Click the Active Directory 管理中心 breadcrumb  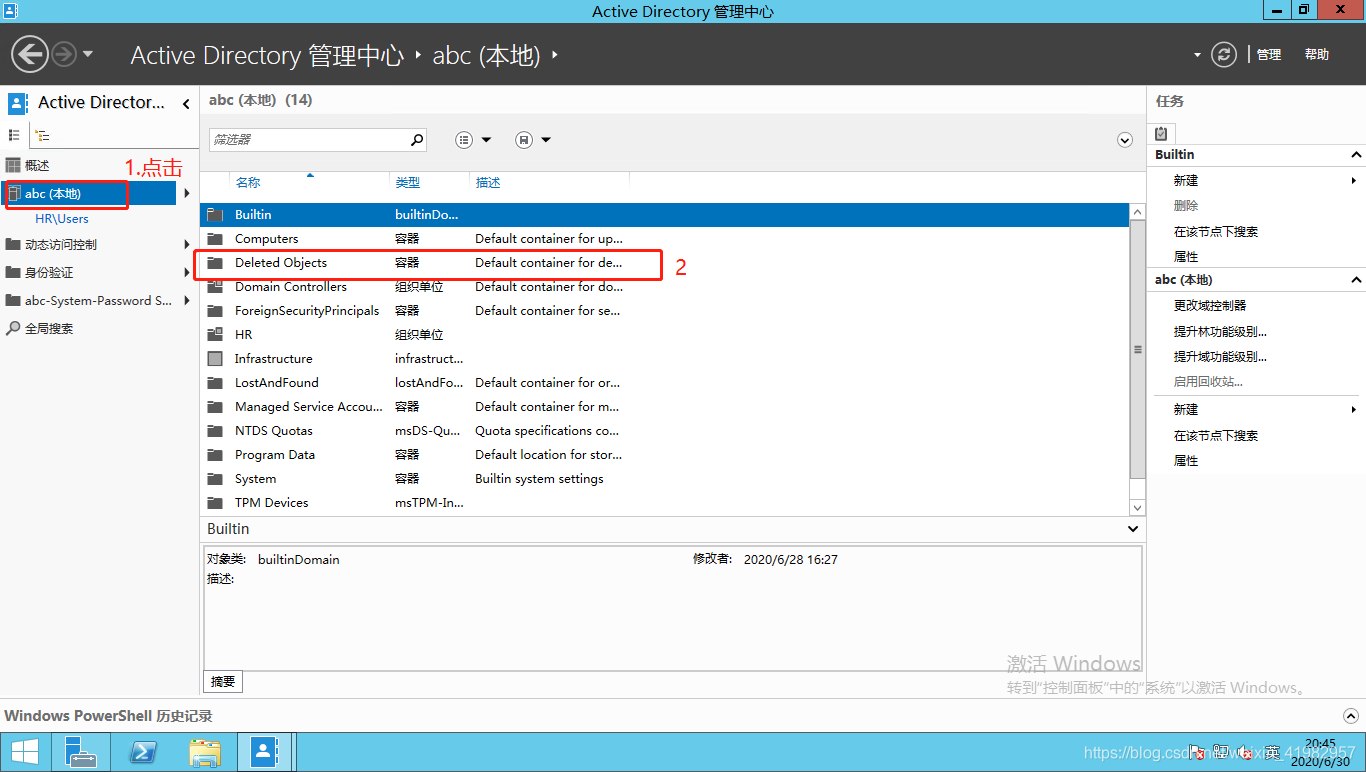click(267, 55)
